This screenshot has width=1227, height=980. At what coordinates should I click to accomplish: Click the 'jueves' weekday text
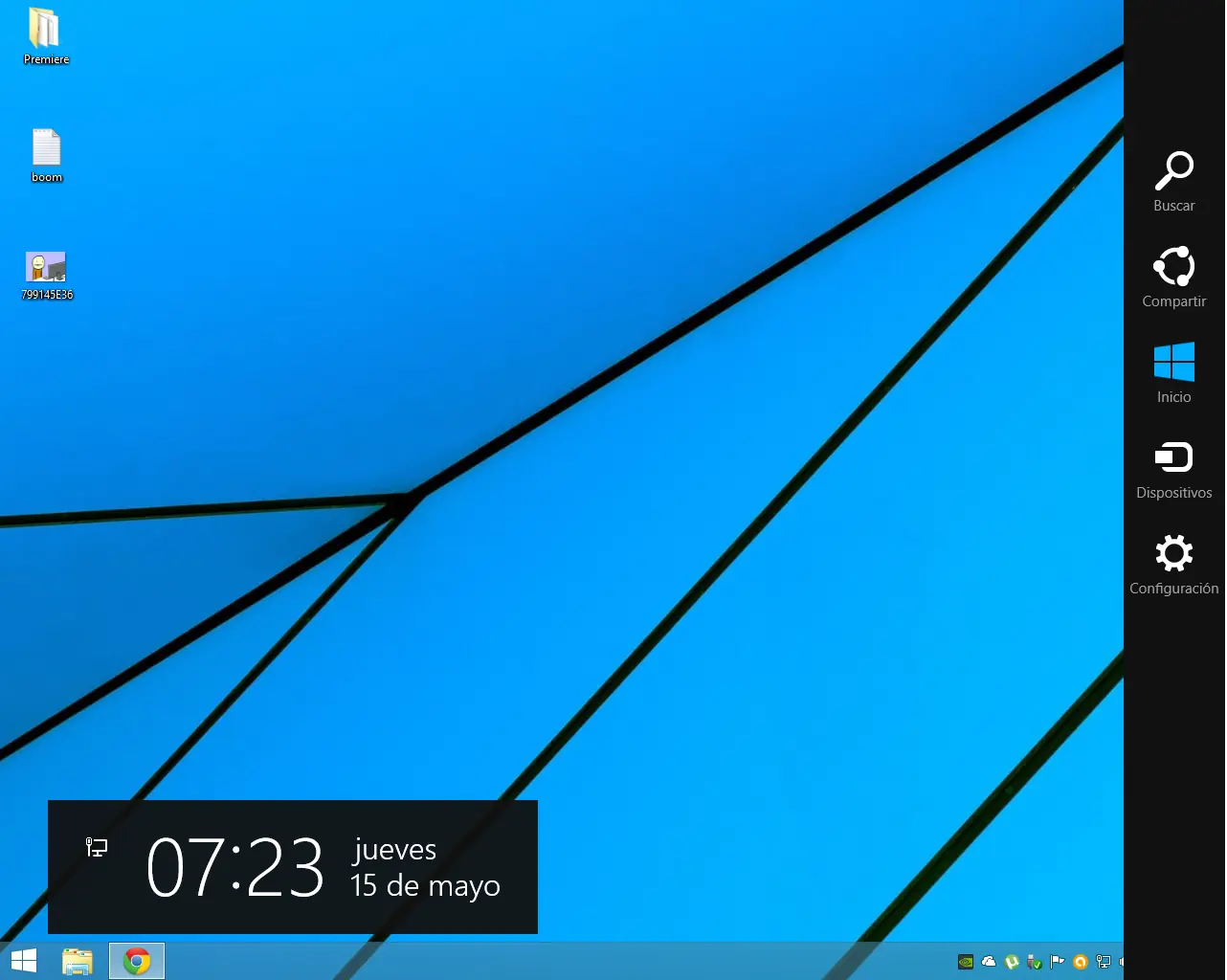(395, 850)
